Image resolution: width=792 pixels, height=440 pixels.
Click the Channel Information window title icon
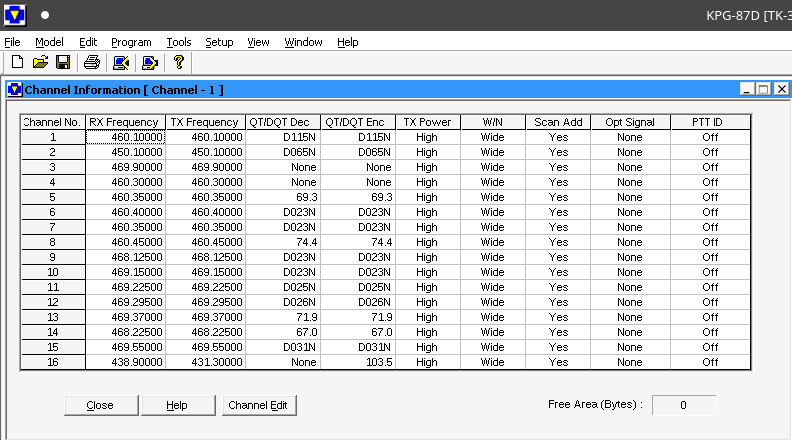pyautogui.click(x=14, y=89)
